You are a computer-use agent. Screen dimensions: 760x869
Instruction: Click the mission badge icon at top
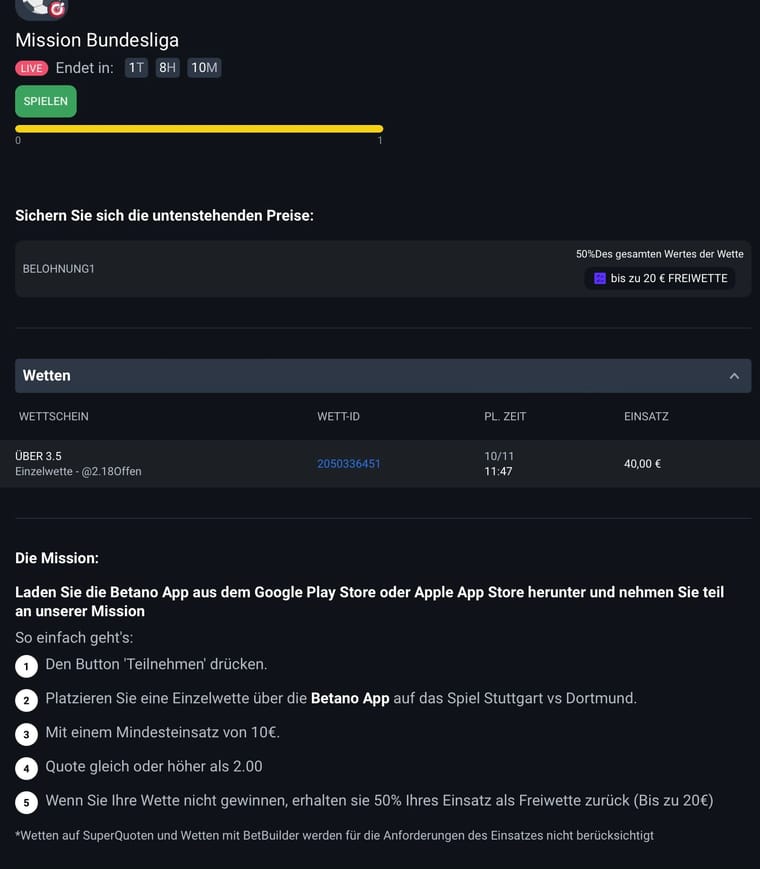42,8
